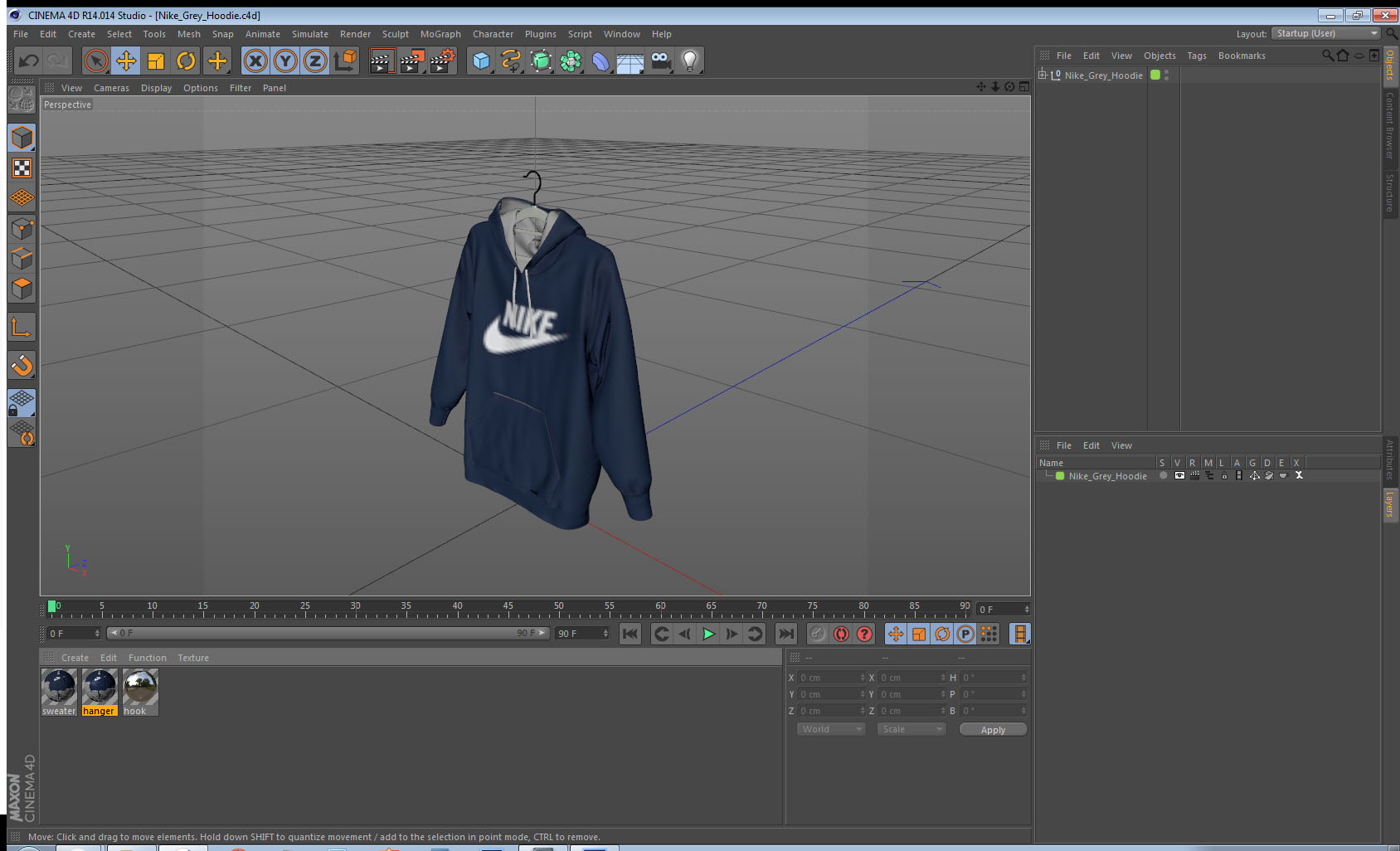This screenshot has height=851, width=1400.
Task: Switch to Content Browser side tab
Action: tap(1389, 125)
